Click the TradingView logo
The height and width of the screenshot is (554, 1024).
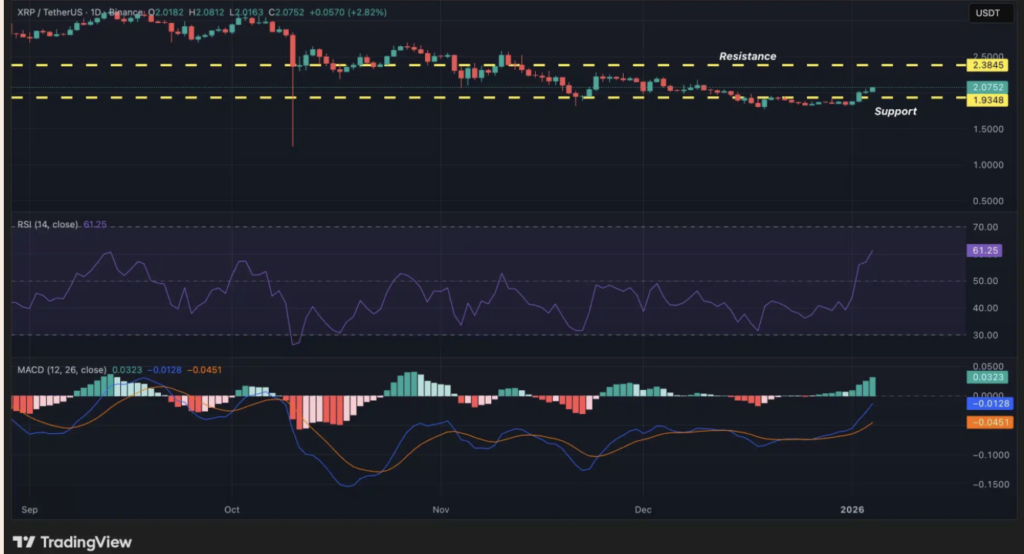coord(72,542)
